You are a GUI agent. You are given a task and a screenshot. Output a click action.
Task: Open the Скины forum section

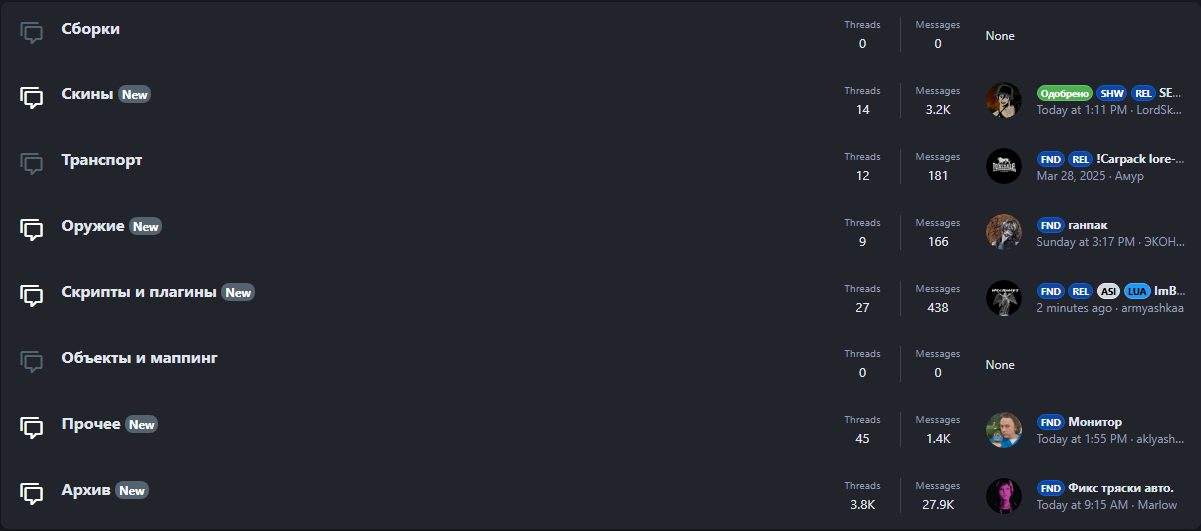(x=87, y=94)
